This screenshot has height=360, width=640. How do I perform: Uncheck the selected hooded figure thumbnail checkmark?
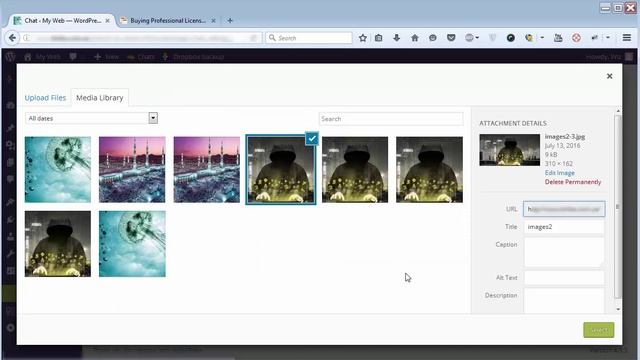pos(312,138)
